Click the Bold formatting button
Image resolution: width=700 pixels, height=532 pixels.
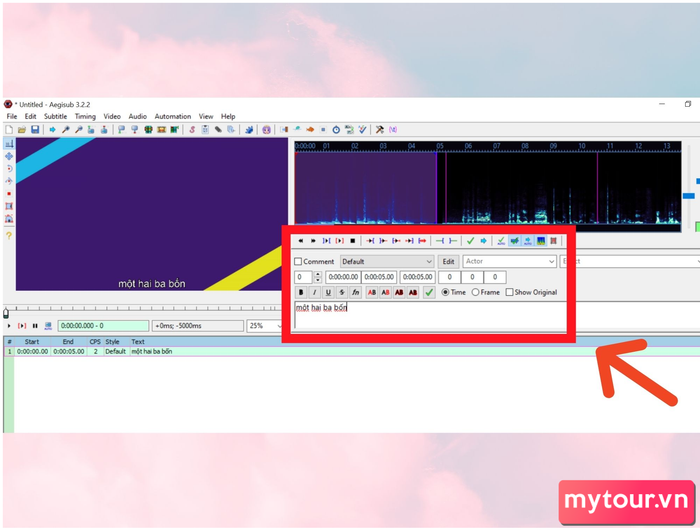(x=301, y=292)
